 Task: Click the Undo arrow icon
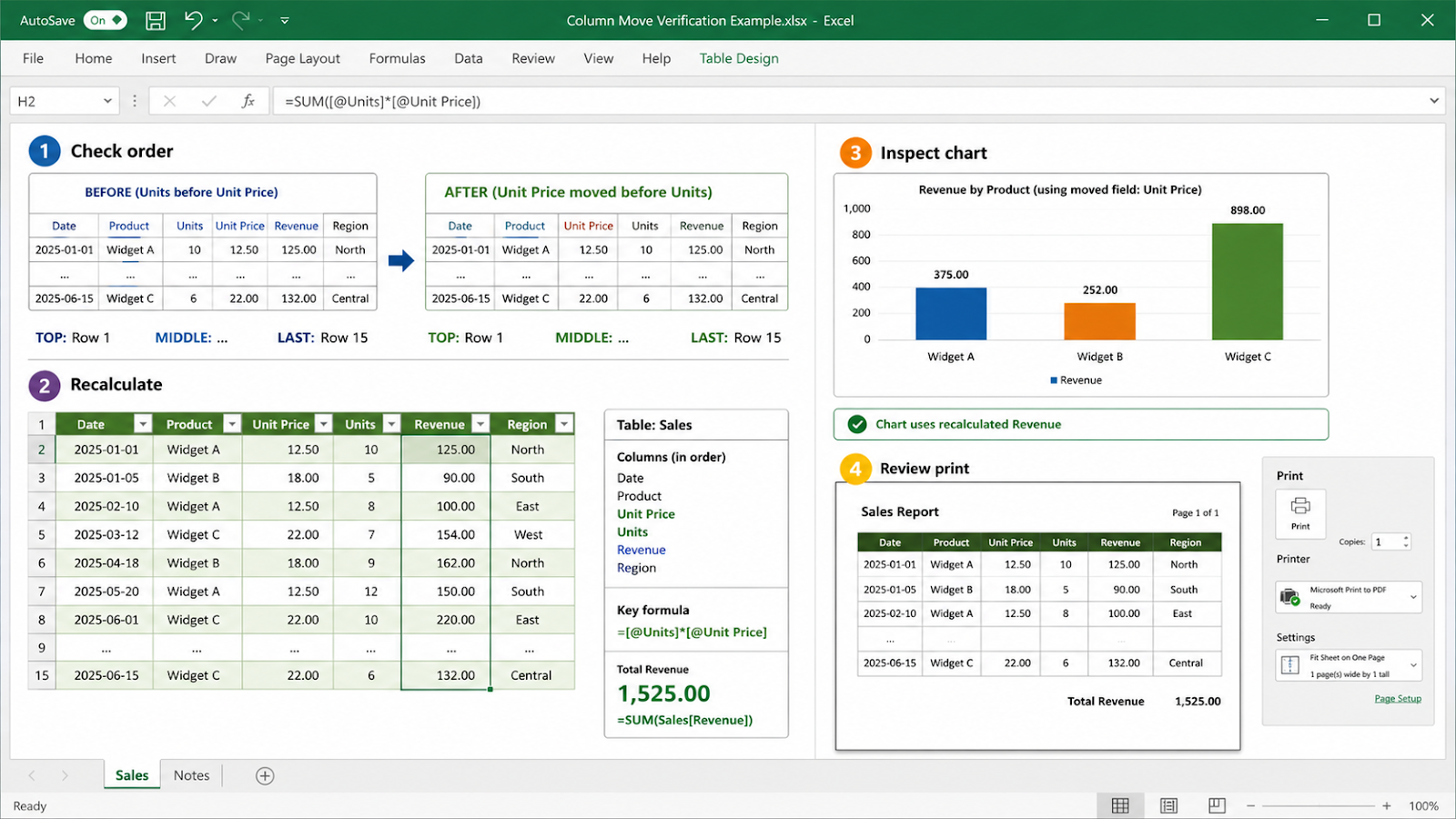(x=193, y=20)
